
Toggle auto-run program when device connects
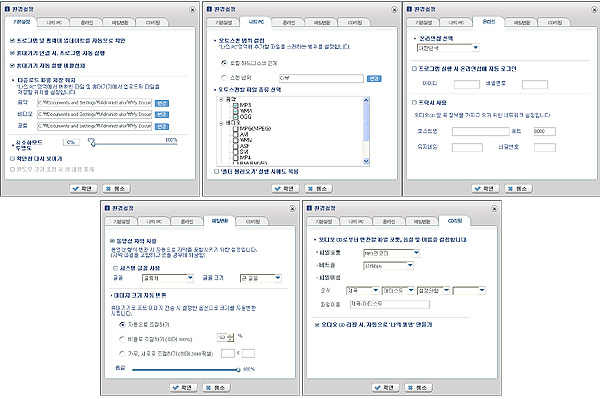pyautogui.click(x=12, y=53)
